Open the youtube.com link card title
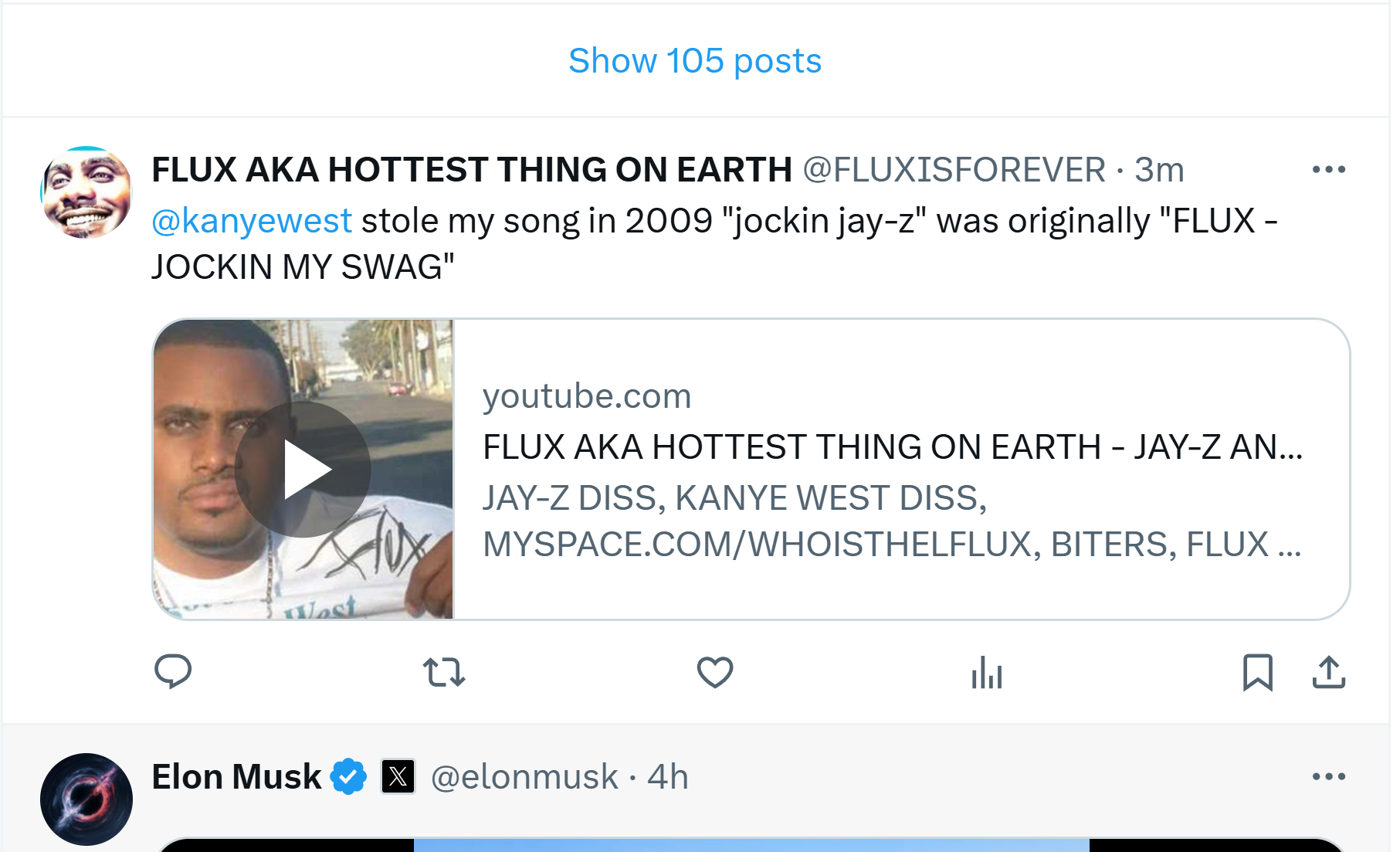Viewport: 1400px width, 852px height. click(892, 447)
